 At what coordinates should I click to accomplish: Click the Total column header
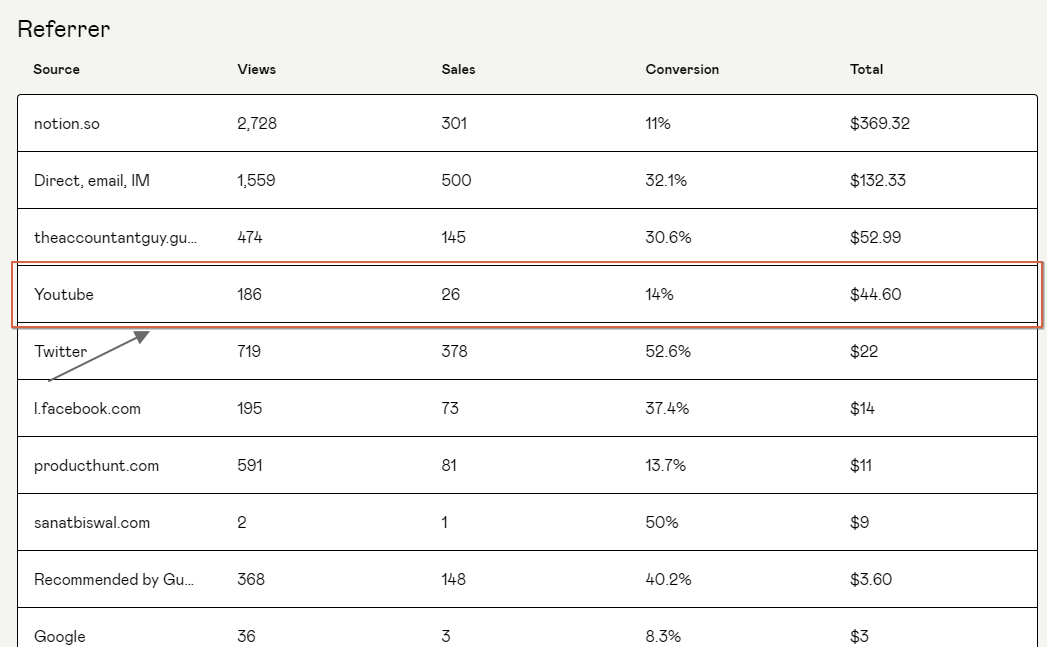tap(866, 69)
